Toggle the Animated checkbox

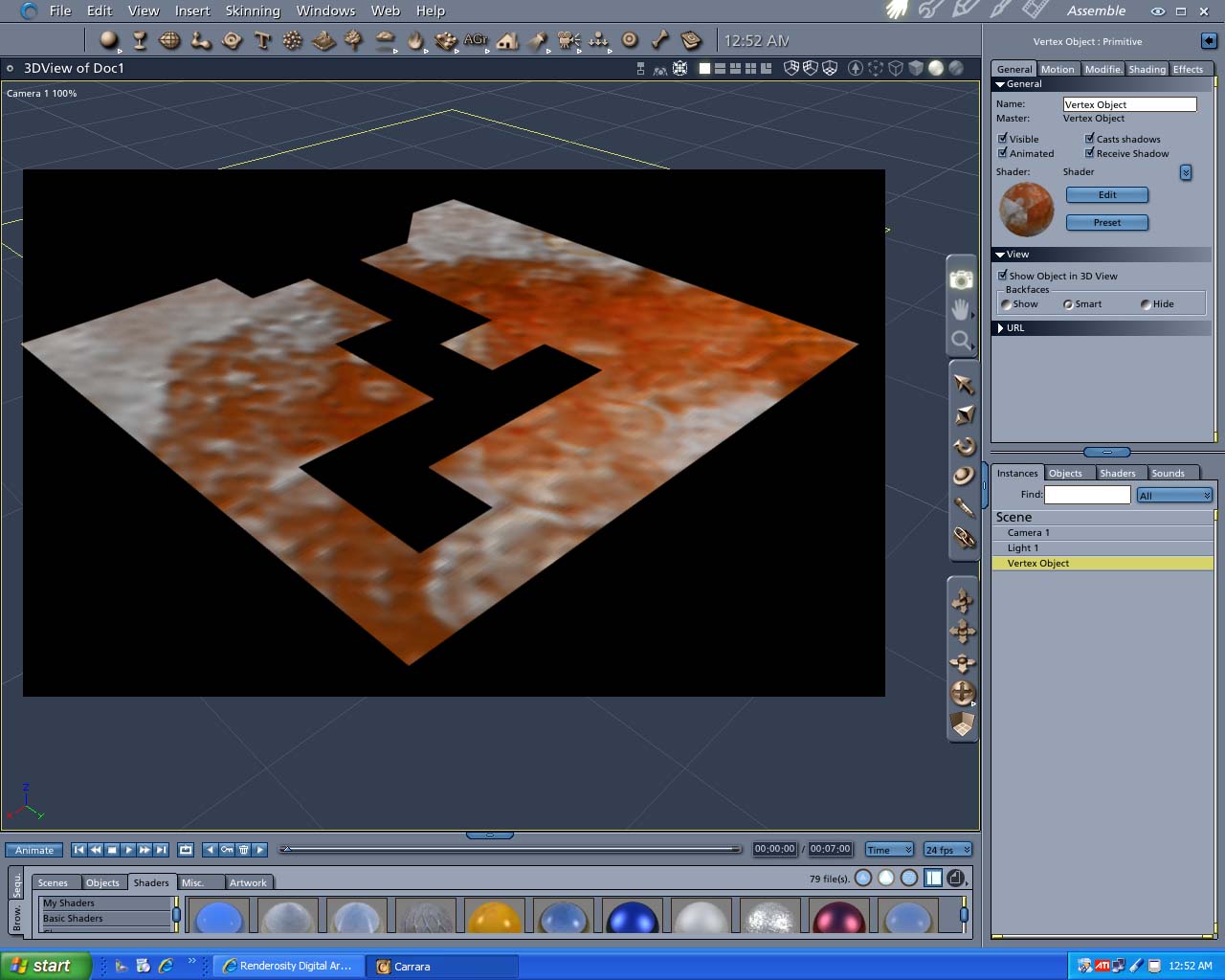(x=1003, y=153)
